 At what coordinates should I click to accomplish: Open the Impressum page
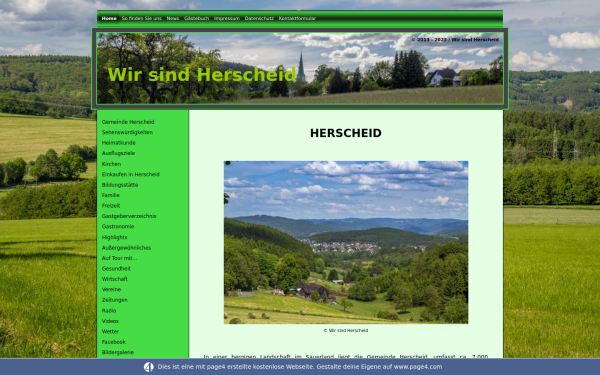coord(227,18)
